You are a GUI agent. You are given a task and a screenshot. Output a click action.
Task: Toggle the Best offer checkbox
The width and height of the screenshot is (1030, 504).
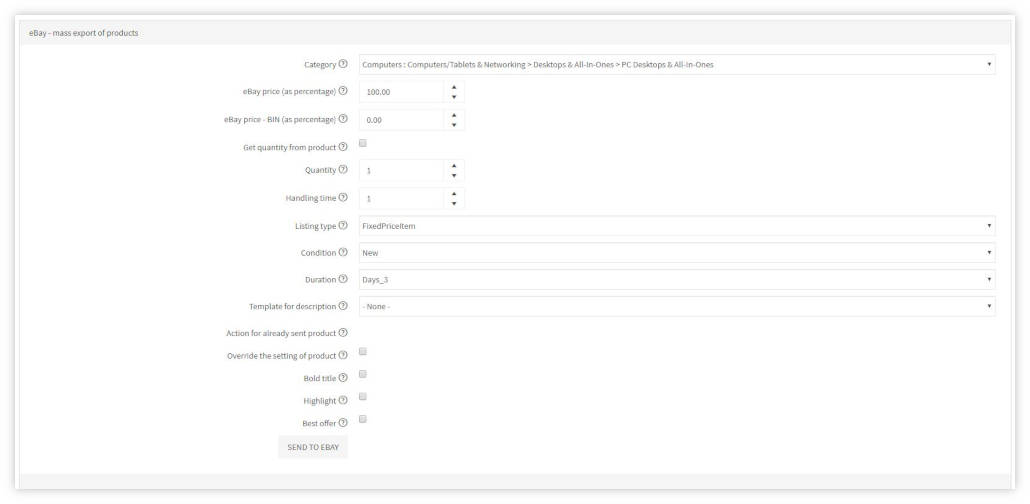pyautogui.click(x=363, y=419)
